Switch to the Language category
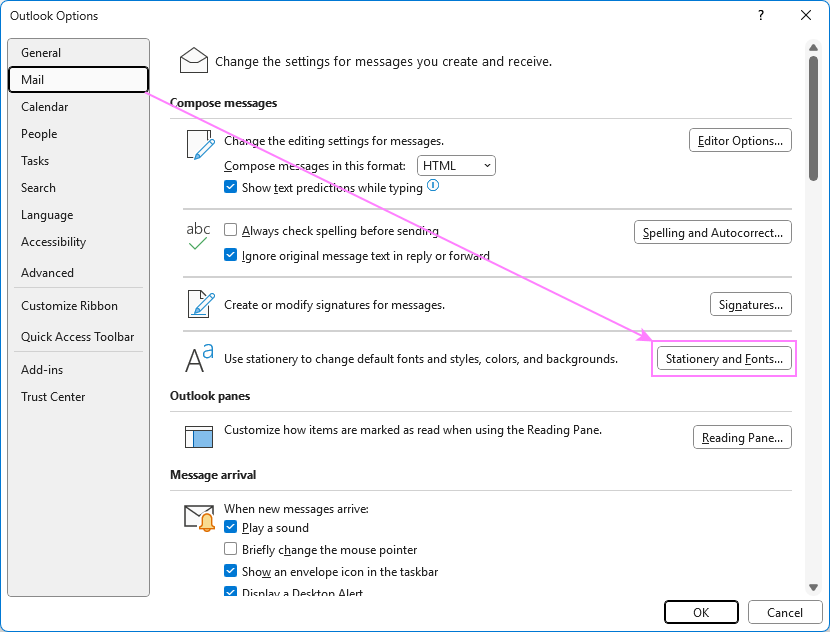The height and width of the screenshot is (632, 830). (x=78, y=214)
